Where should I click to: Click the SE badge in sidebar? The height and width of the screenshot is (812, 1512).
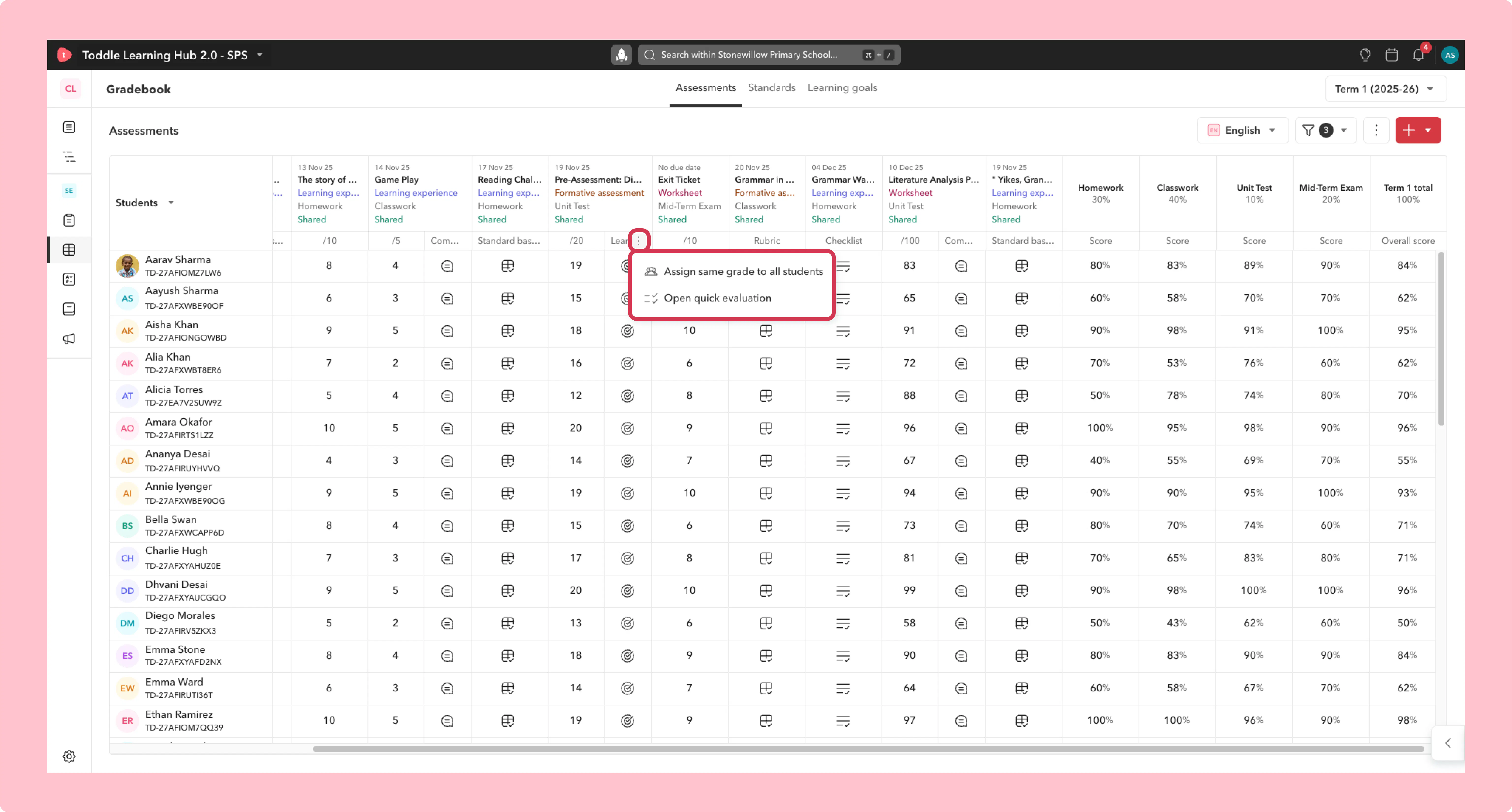tap(69, 191)
